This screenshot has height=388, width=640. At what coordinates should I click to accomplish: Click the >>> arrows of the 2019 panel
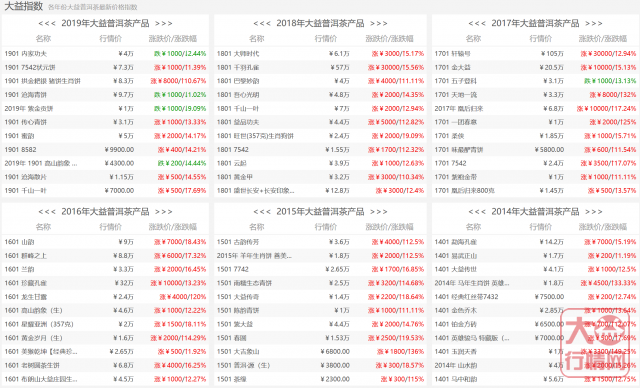[164, 24]
